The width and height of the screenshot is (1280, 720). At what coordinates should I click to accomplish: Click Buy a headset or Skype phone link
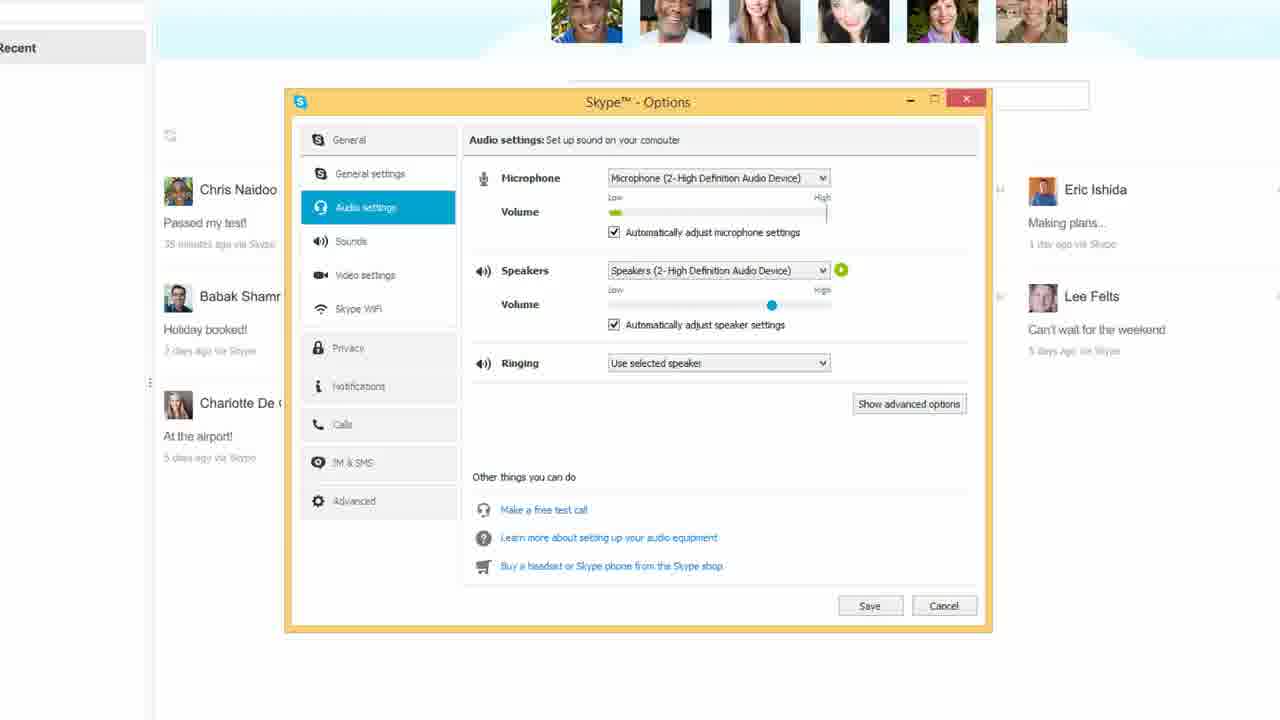pos(611,566)
